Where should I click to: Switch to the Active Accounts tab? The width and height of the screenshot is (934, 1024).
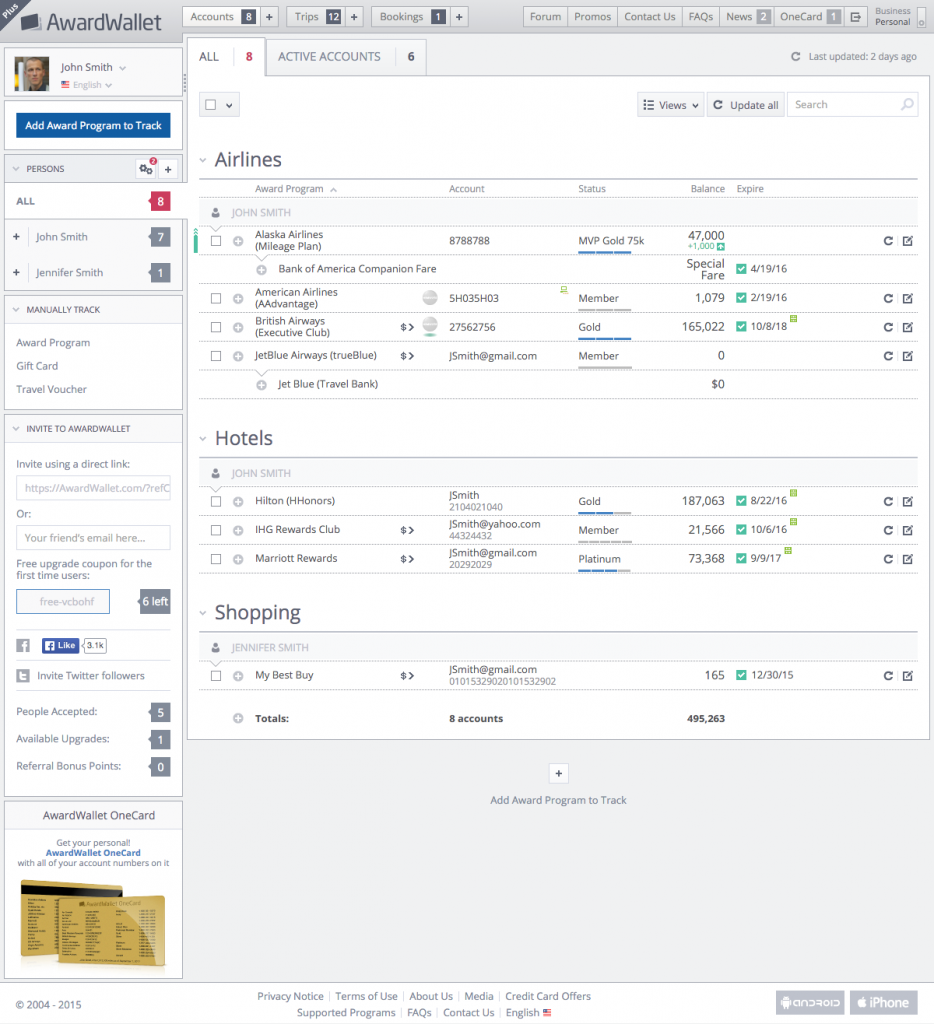347,57
